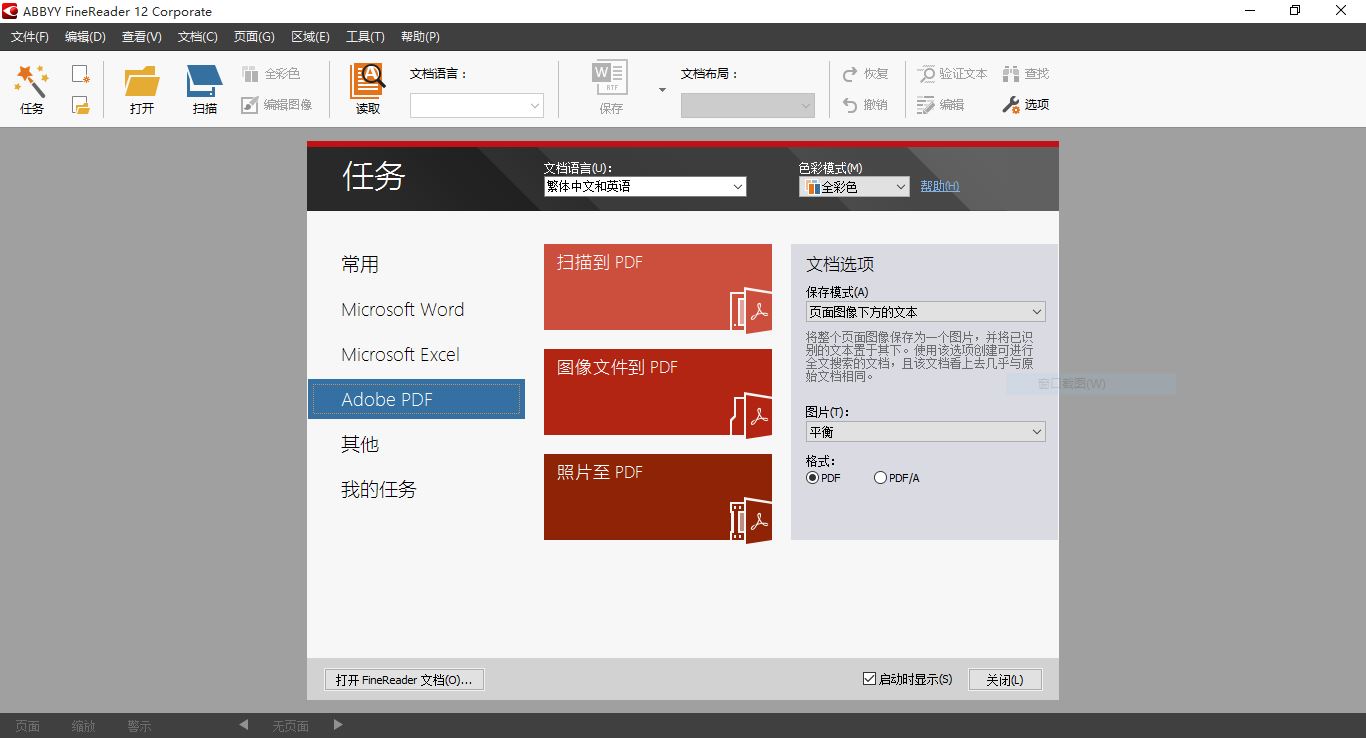Click the 读取 recognize icon

pos(368,81)
